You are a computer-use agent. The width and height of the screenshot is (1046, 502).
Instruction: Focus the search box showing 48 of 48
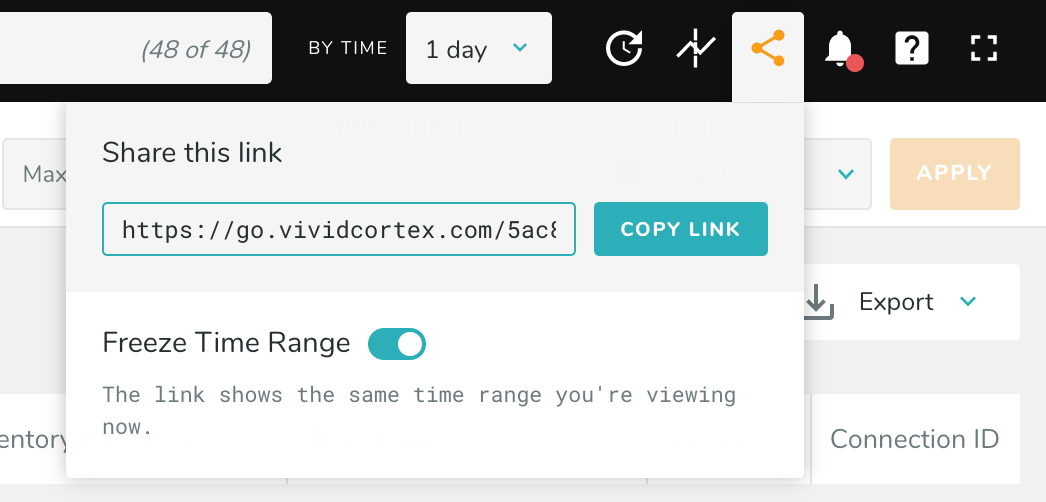[x=135, y=49]
